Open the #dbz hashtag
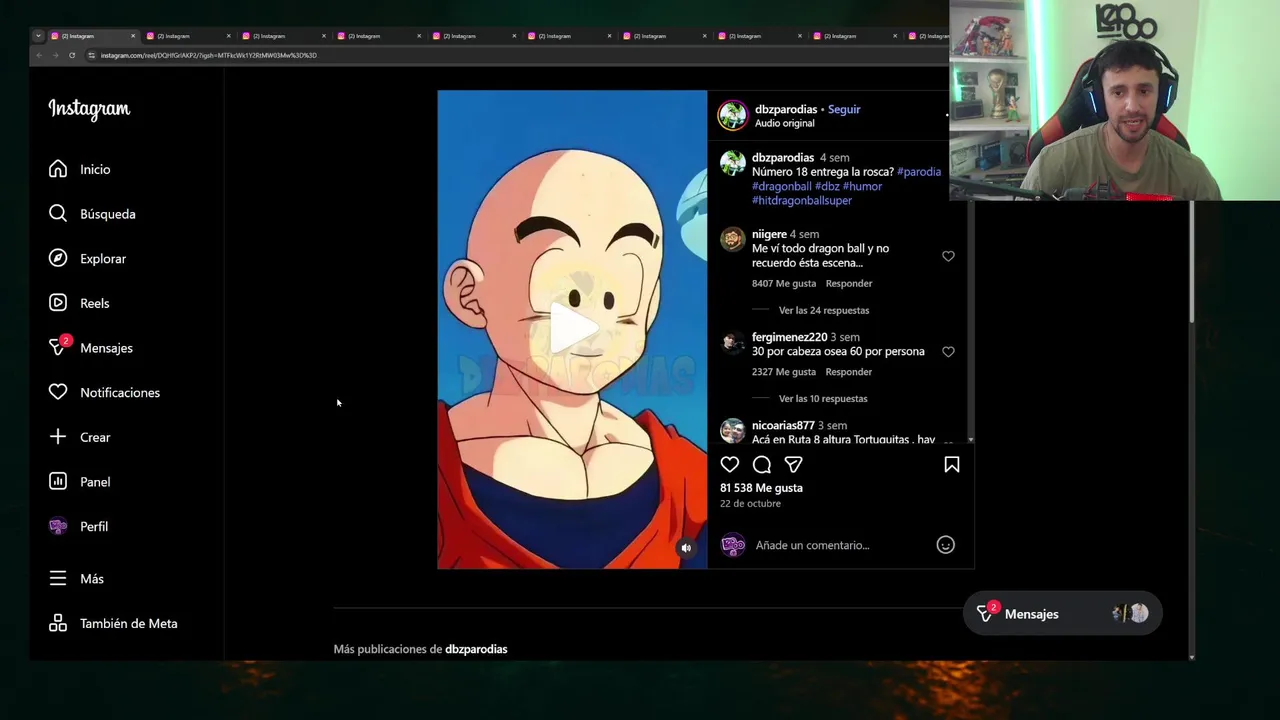The width and height of the screenshot is (1280, 720). point(827,186)
